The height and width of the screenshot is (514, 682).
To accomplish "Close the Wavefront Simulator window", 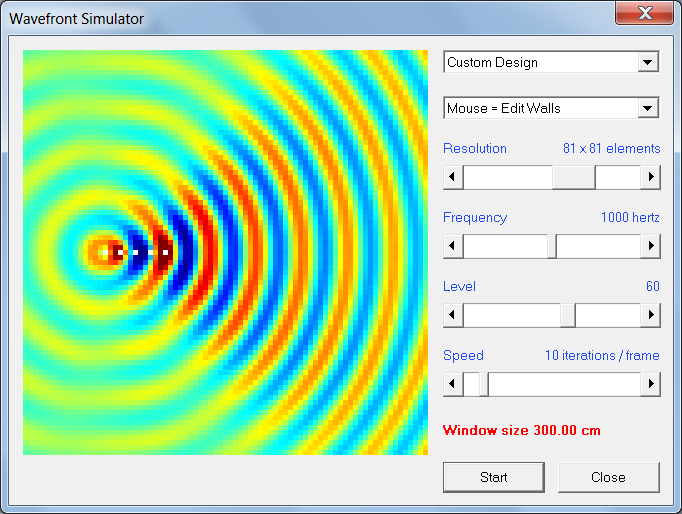I will tap(645, 13).
